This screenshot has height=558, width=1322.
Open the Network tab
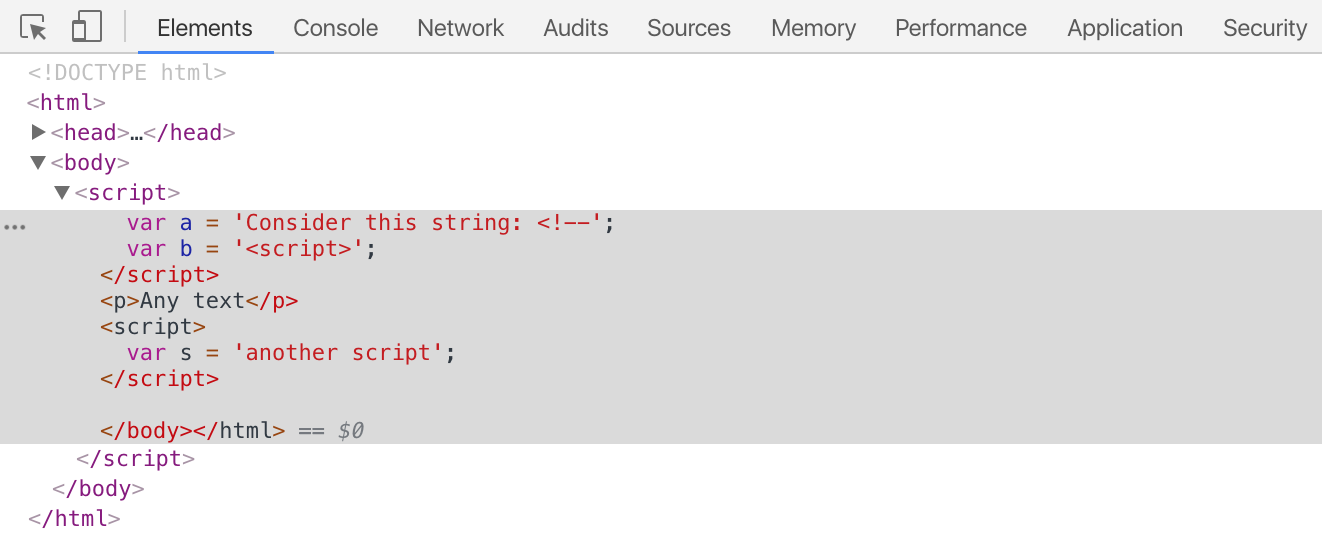pos(460,28)
